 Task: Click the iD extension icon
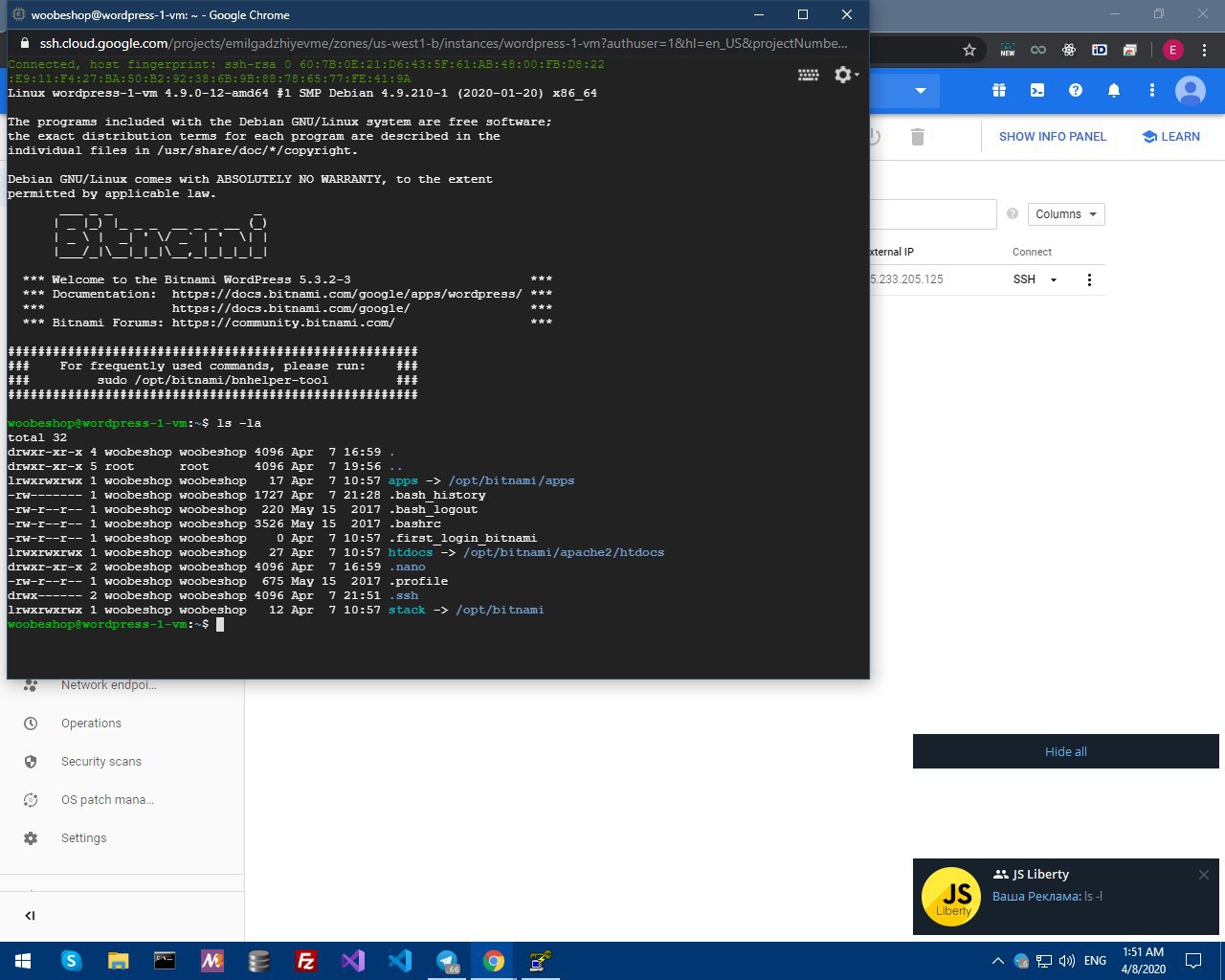(1100, 50)
